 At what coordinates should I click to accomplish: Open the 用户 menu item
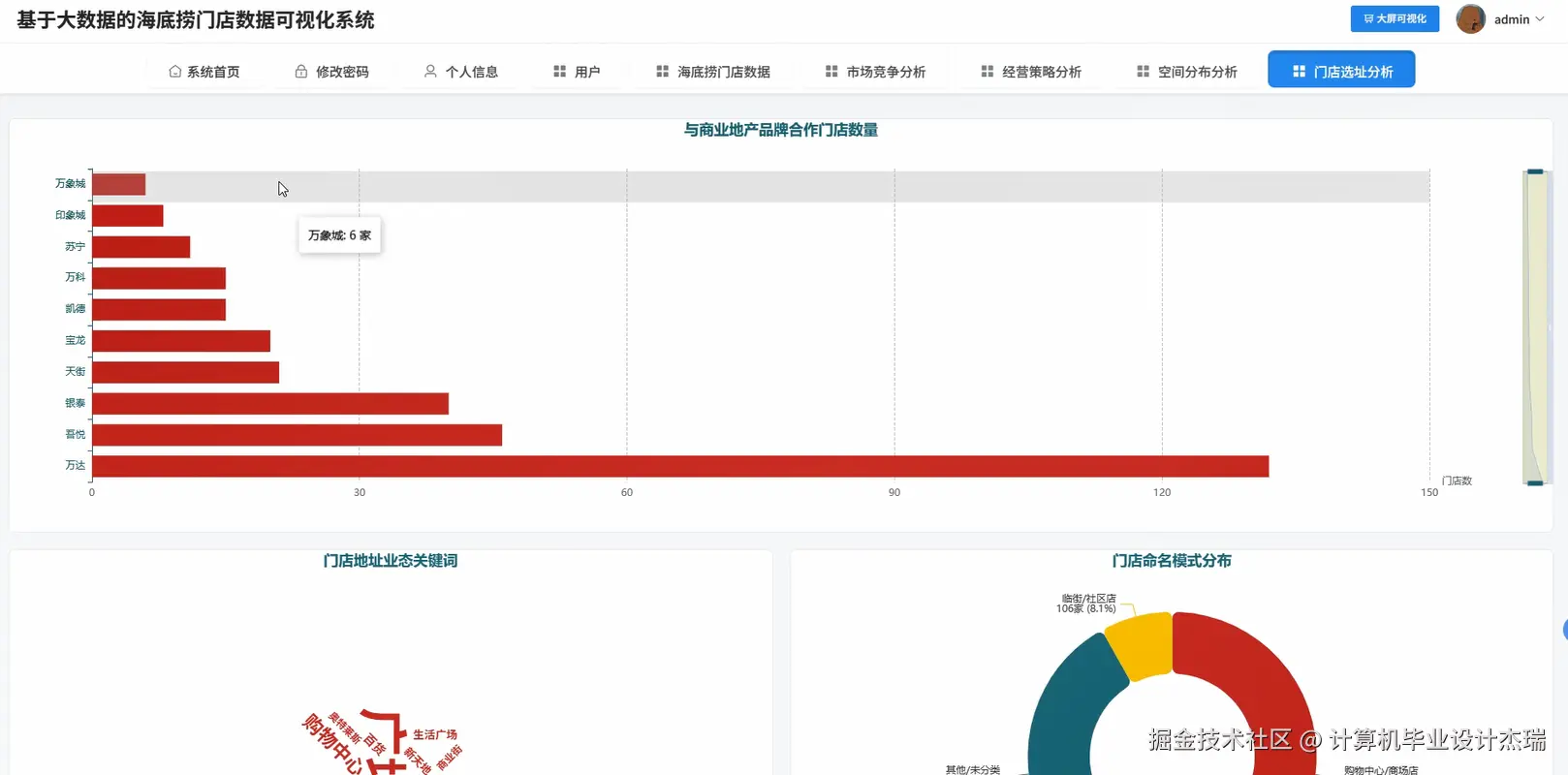[x=577, y=72]
